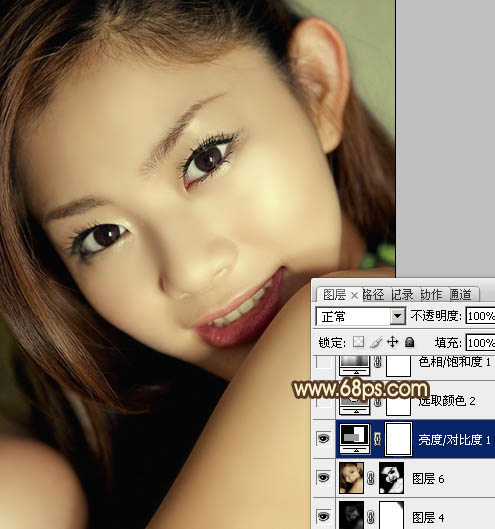Select 图层 6 image thumbnail
Viewport: 495px width, 529px height.
point(351,478)
